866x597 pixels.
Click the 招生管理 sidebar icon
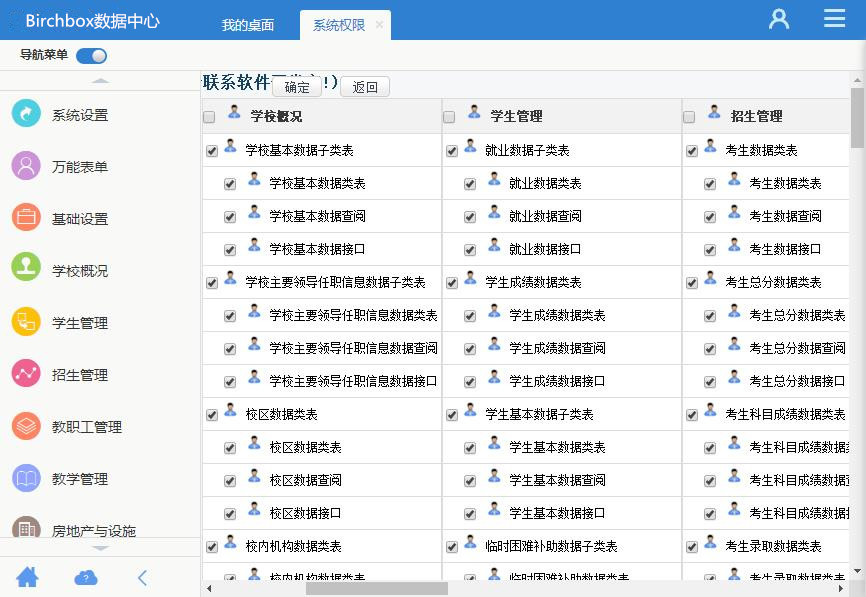click(26, 373)
